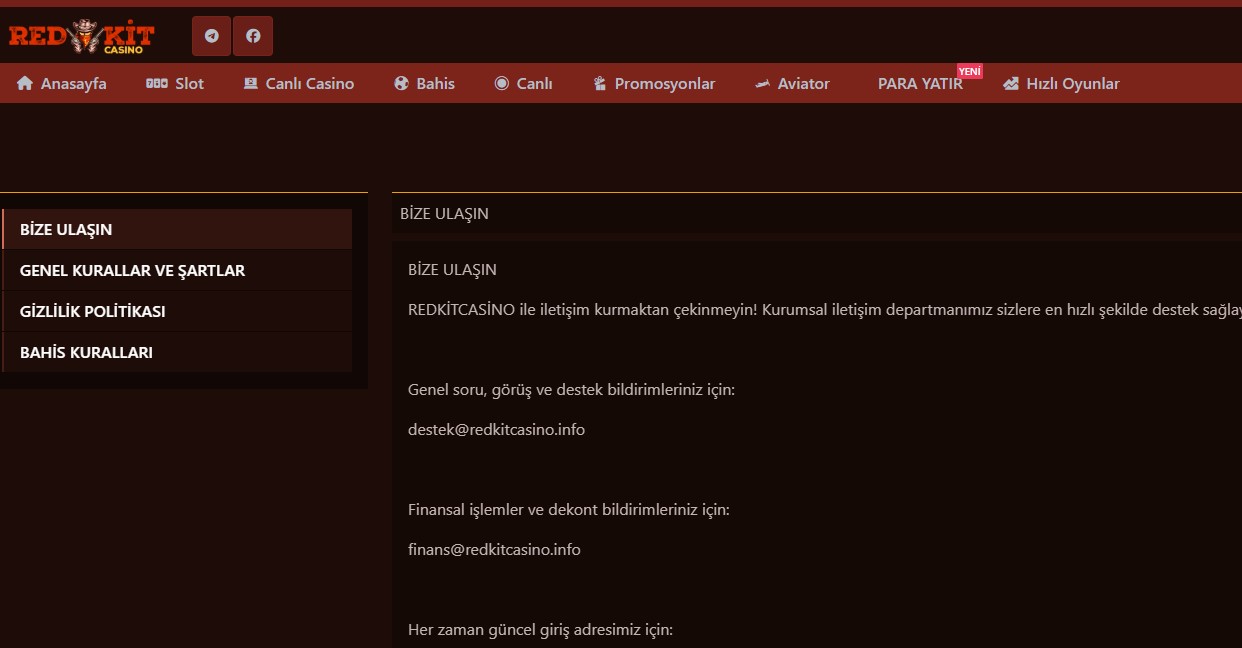Click the finans@redkitcasino.info email address

[x=494, y=549]
